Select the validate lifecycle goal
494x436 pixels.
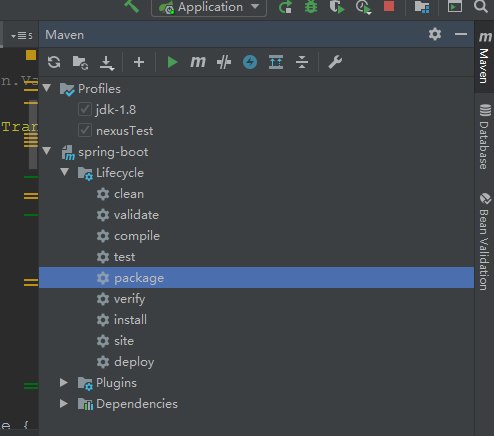pyautogui.click(x=256, y=215)
